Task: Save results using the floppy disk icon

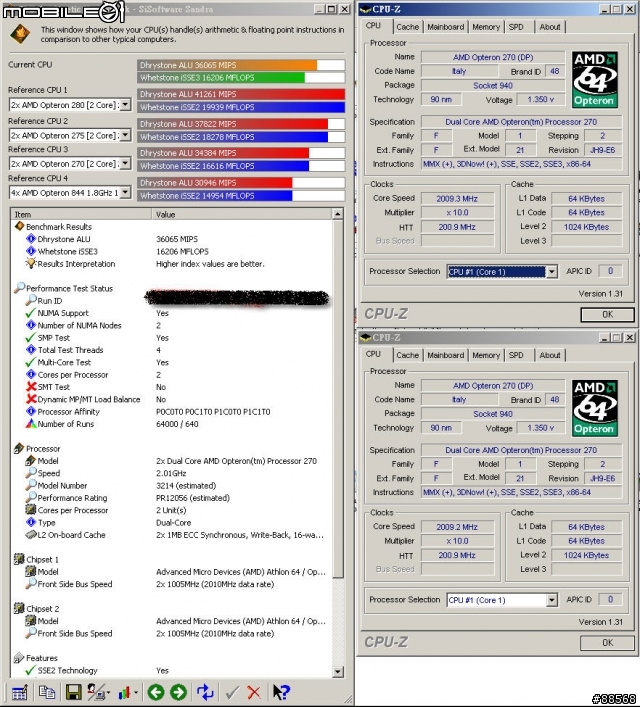Action: coord(74,692)
